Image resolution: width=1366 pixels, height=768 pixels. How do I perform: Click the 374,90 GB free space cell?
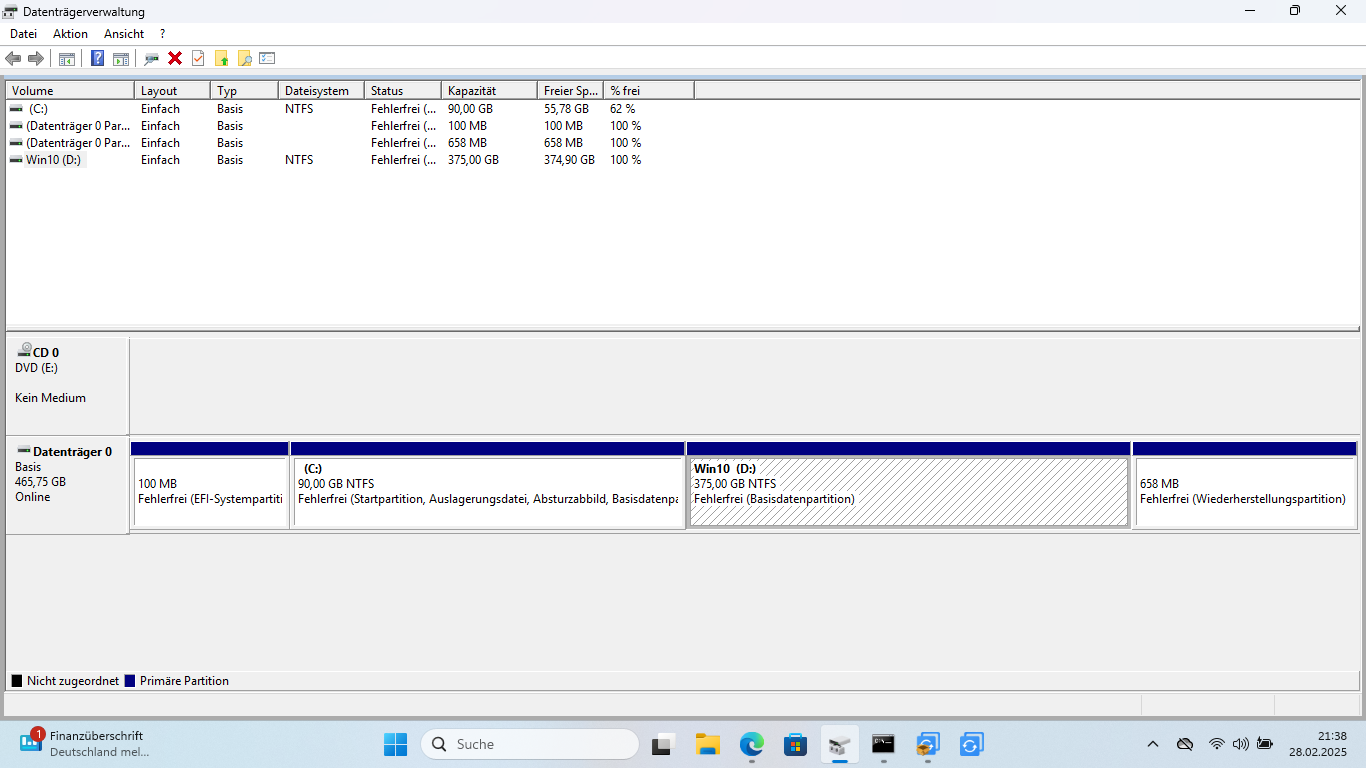point(569,160)
